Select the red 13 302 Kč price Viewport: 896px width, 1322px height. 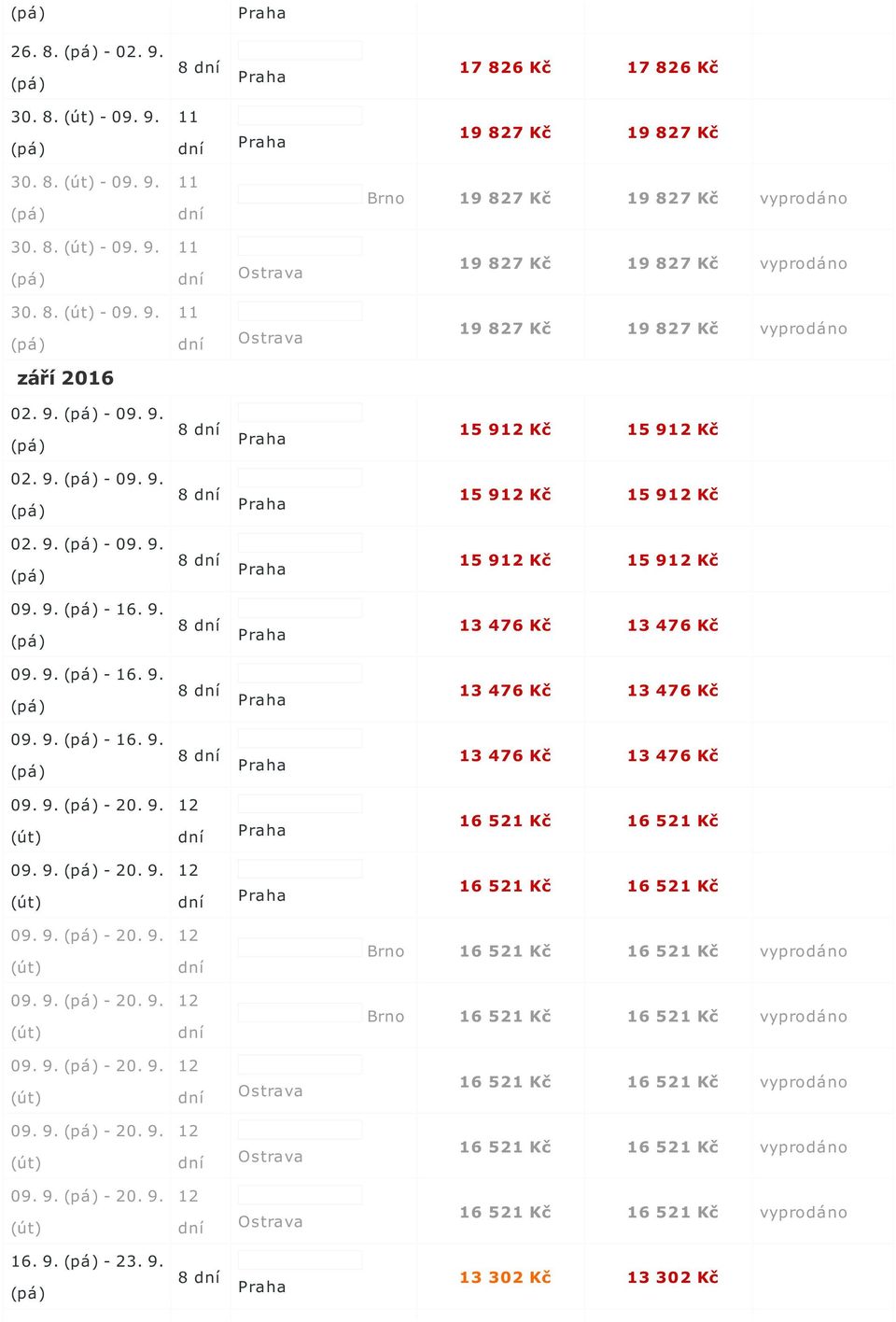(x=673, y=1277)
